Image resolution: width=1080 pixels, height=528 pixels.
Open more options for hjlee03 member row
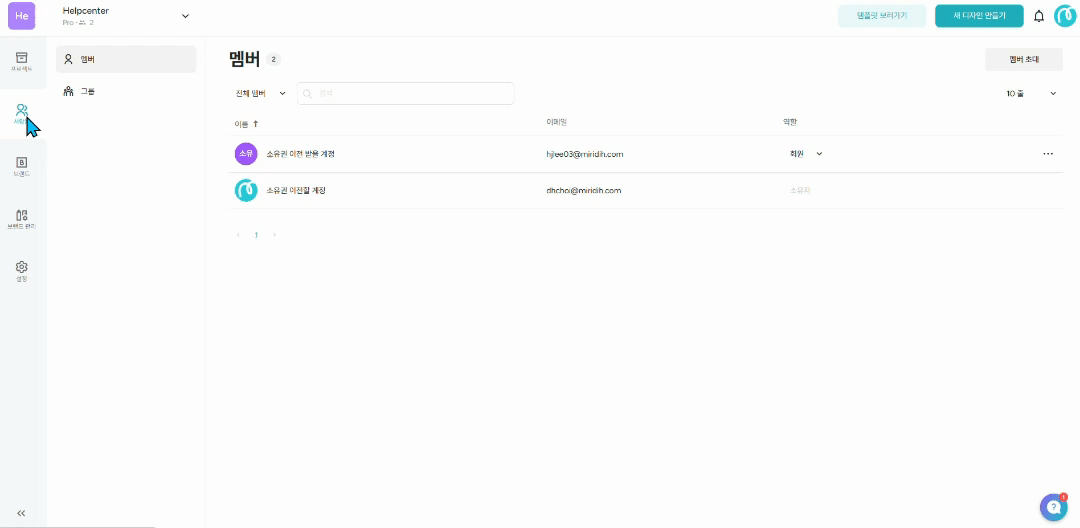click(1048, 154)
